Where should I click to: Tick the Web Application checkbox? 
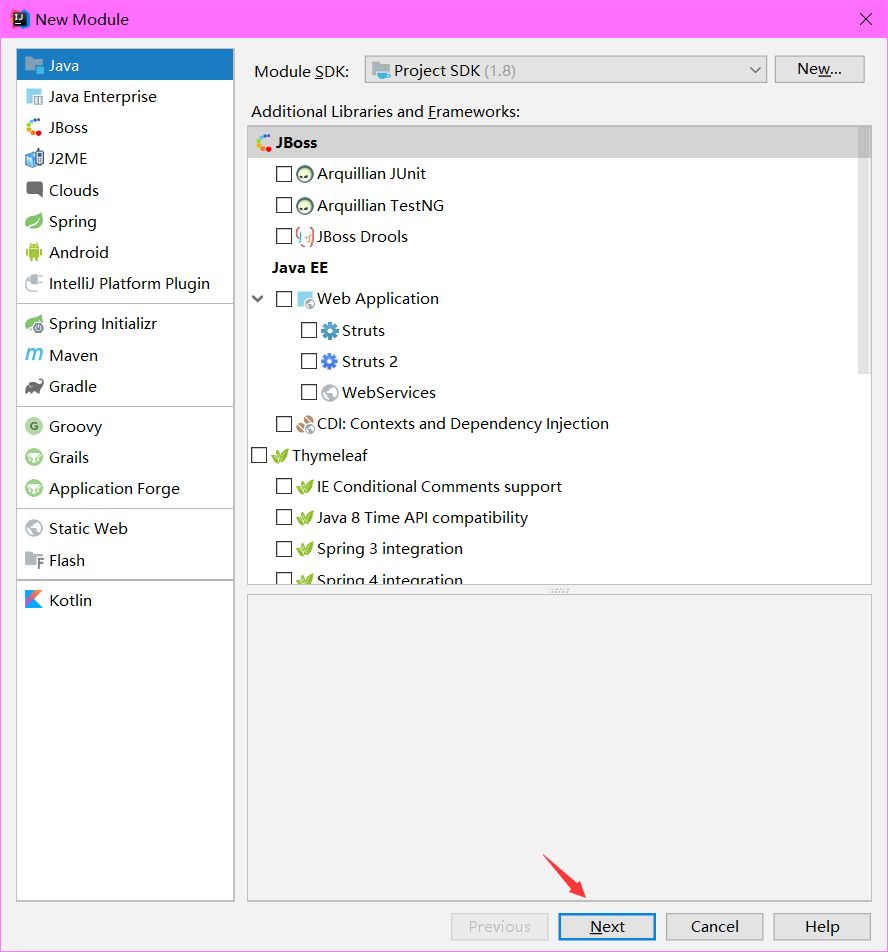point(283,299)
